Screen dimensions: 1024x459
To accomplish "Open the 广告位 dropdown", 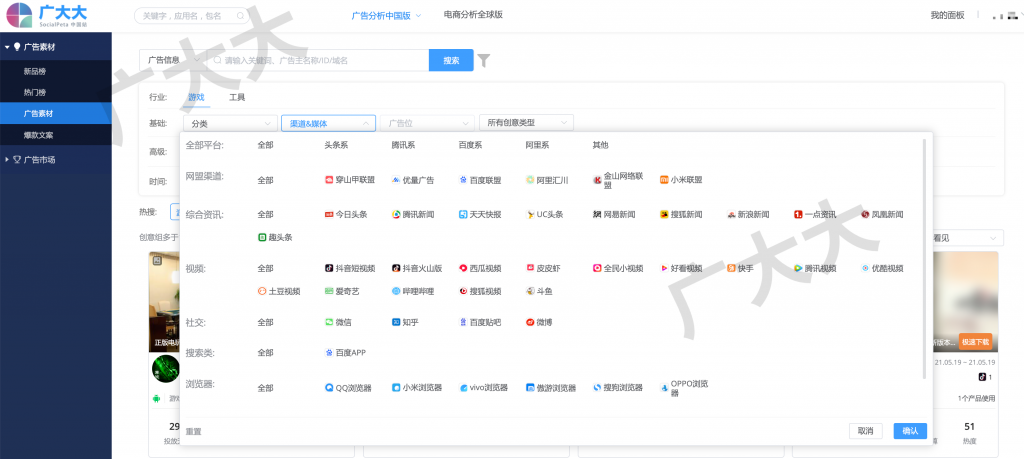I will [x=427, y=123].
